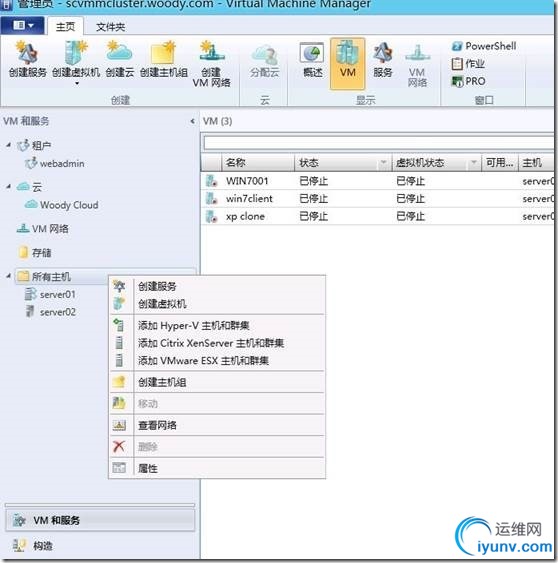This screenshot has height=563, width=558.
Task: Click the 状态 column header
Action: pos(343,163)
